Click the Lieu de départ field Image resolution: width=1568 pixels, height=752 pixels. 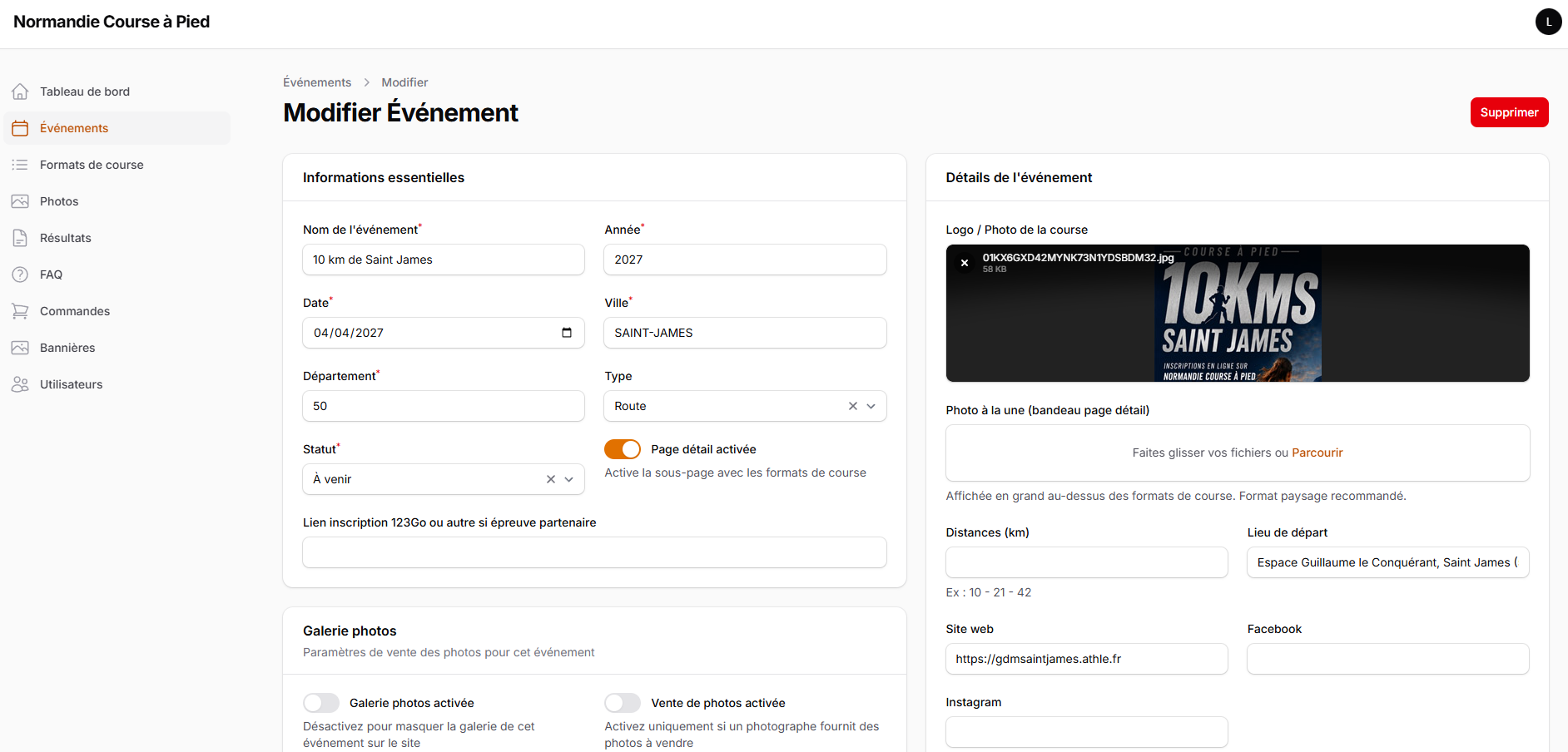click(x=1388, y=562)
